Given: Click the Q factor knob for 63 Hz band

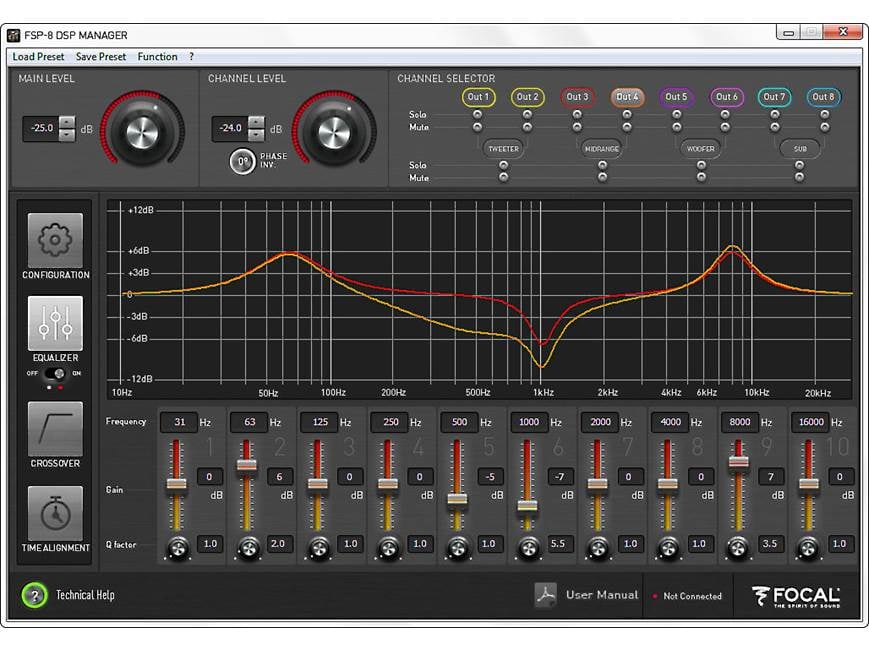Looking at the screenshot, I should click(248, 548).
